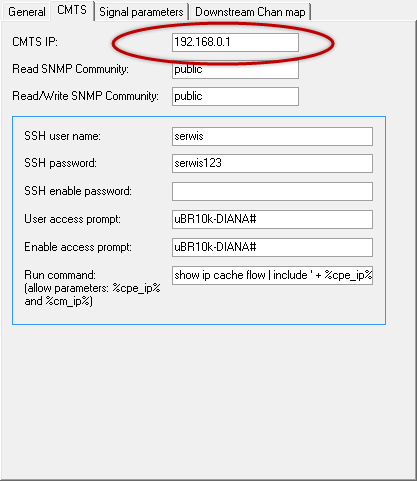Select the CMTS tab
The height and width of the screenshot is (481, 417).
tap(72, 10)
